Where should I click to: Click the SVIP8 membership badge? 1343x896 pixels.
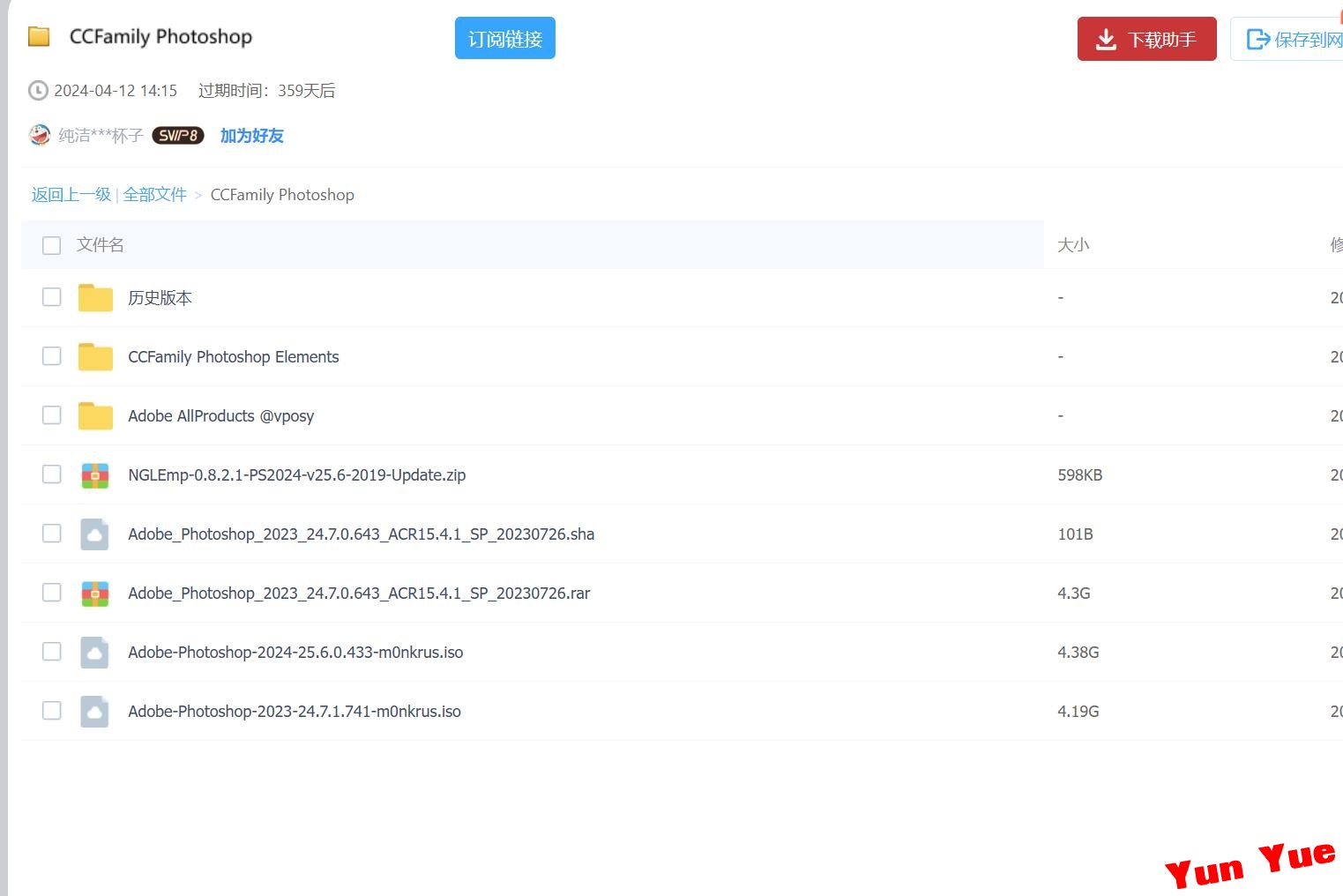coord(178,135)
